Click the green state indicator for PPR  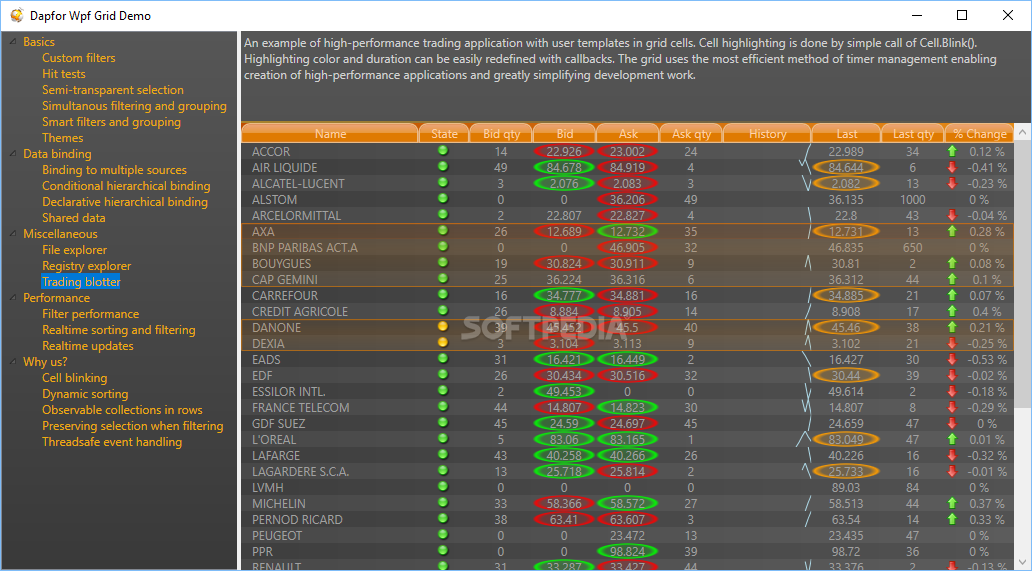tap(443, 551)
